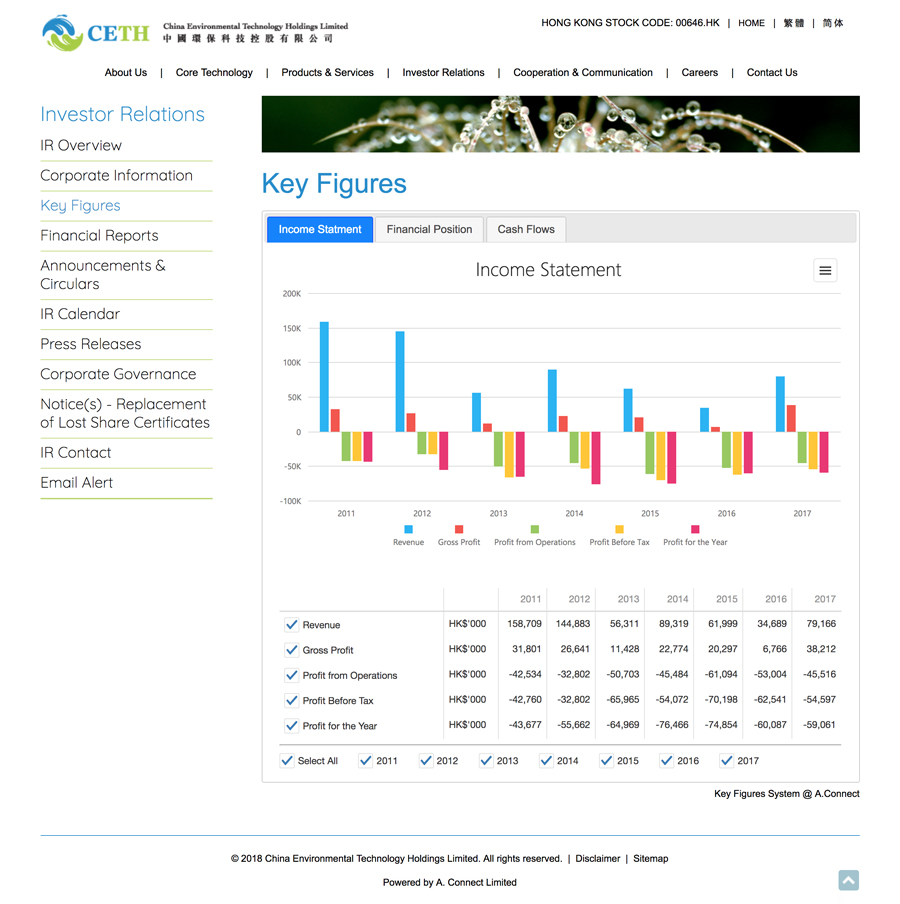The width and height of the screenshot is (900, 904).
Task: Open About Us menu
Action: coord(126,73)
